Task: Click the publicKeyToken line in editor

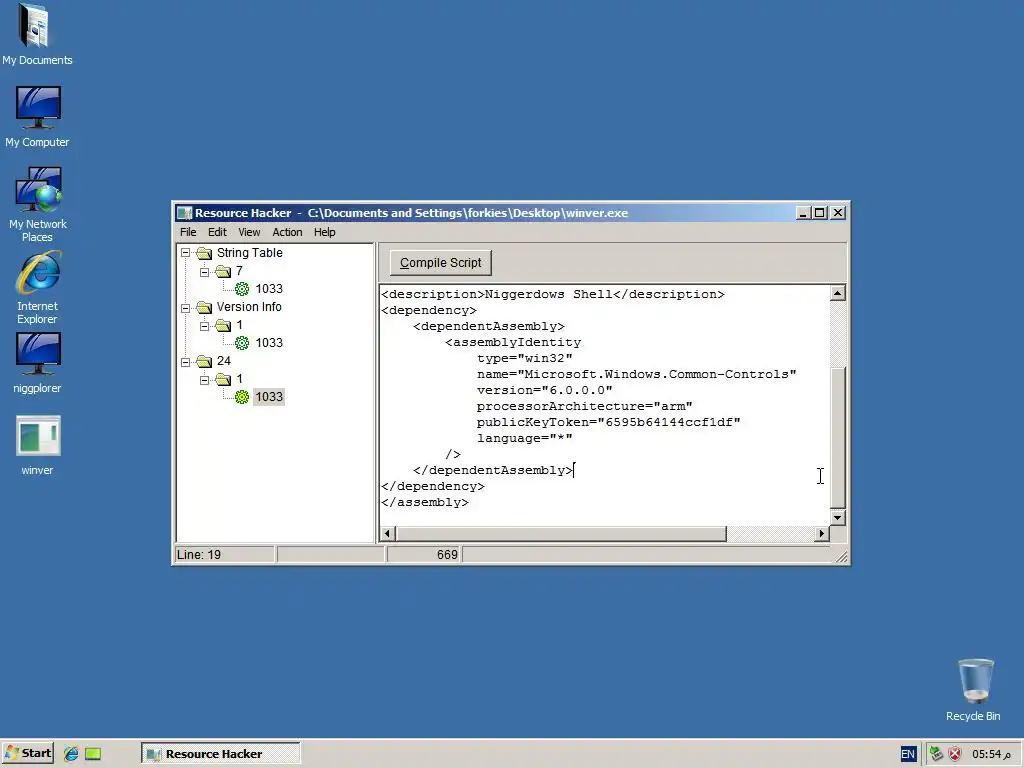Action: click(609, 422)
